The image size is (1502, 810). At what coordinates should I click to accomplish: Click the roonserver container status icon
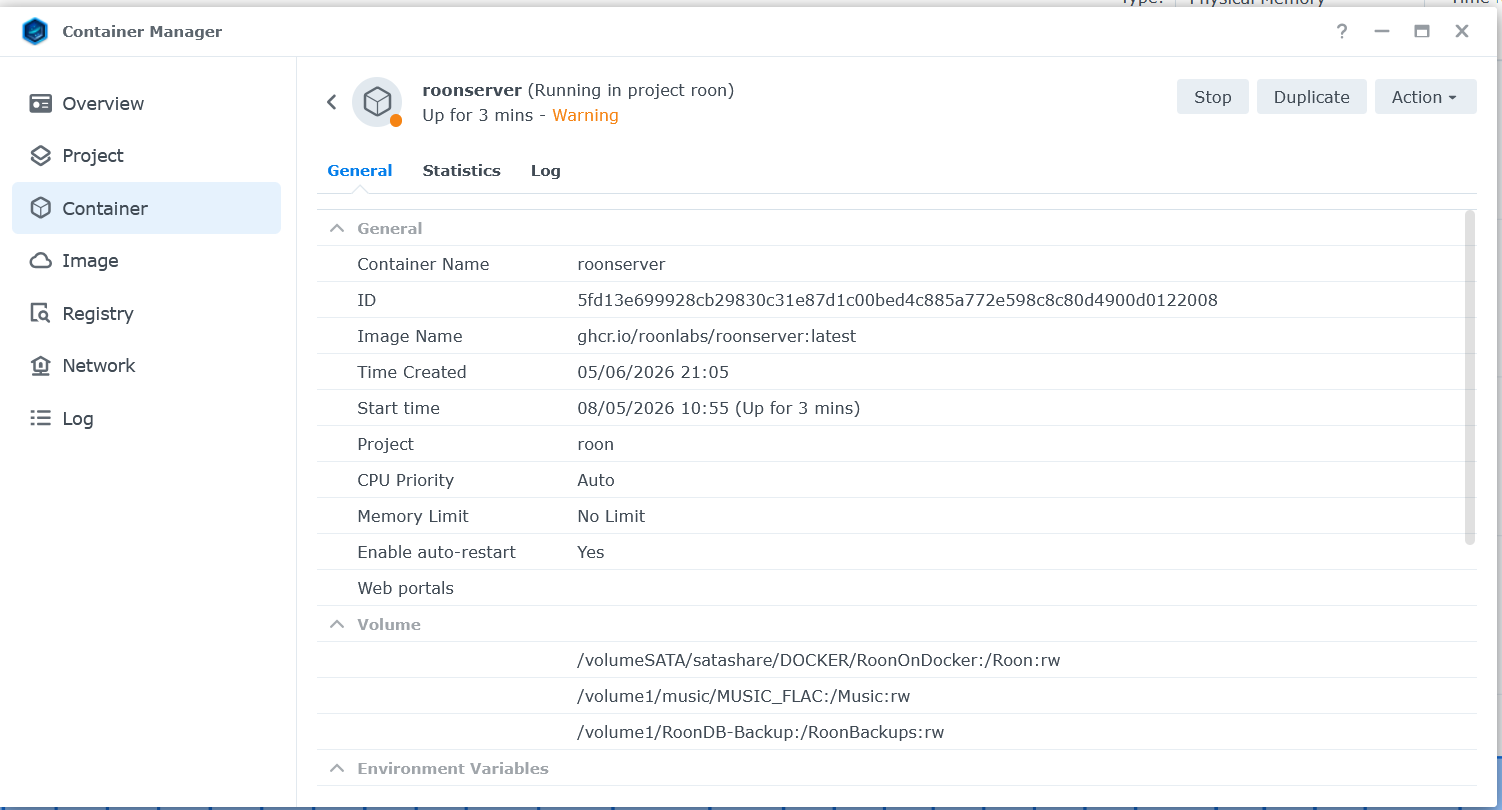click(377, 102)
